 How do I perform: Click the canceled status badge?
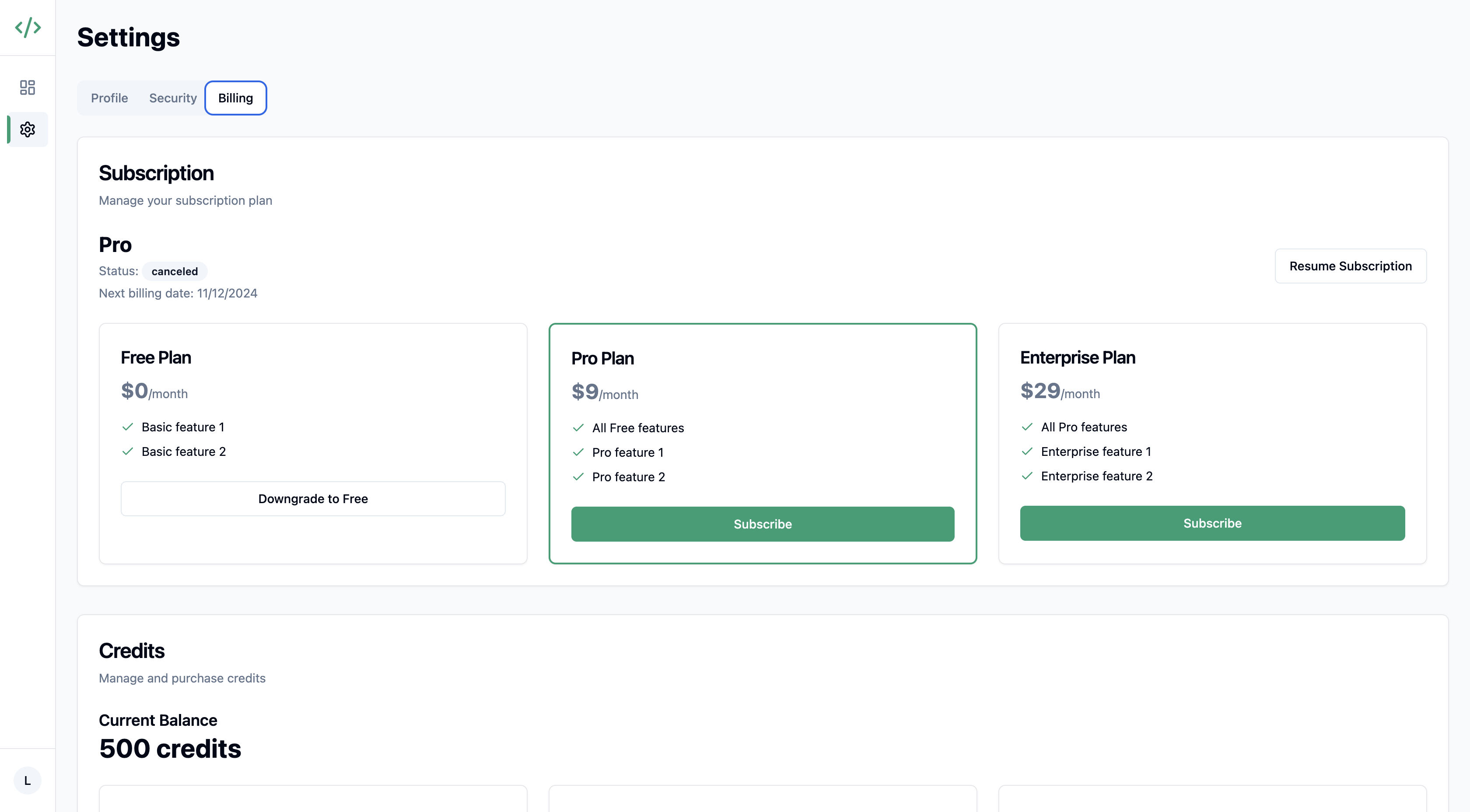pyautogui.click(x=175, y=272)
